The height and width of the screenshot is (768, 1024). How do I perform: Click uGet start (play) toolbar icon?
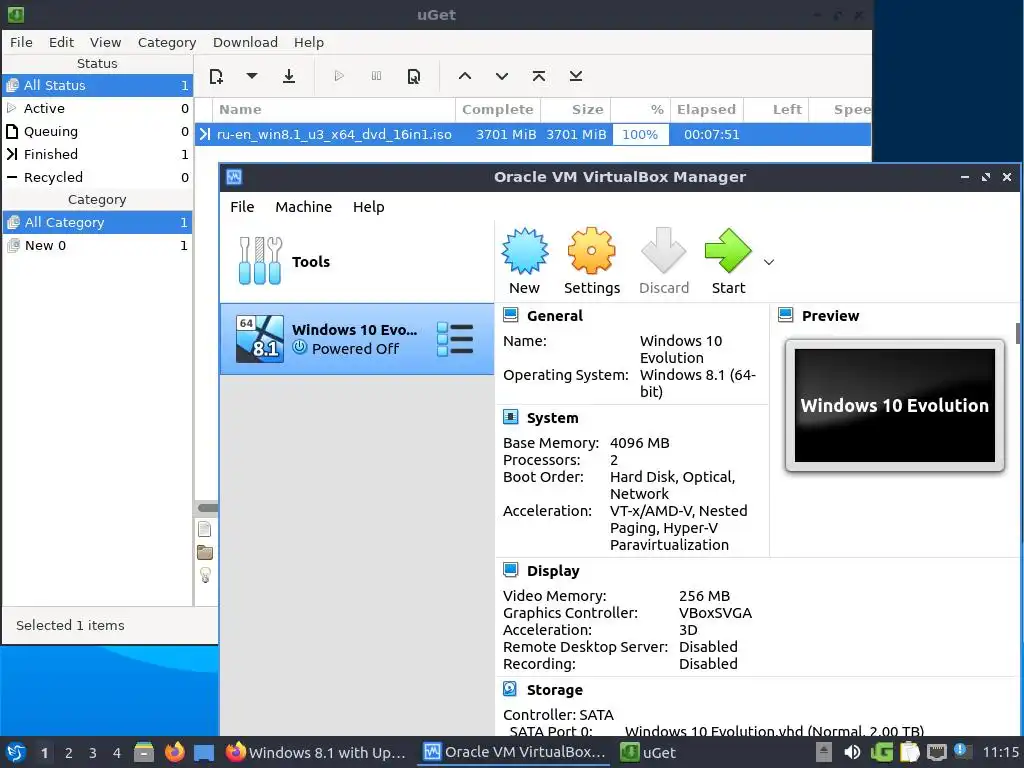(x=339, y=76)
